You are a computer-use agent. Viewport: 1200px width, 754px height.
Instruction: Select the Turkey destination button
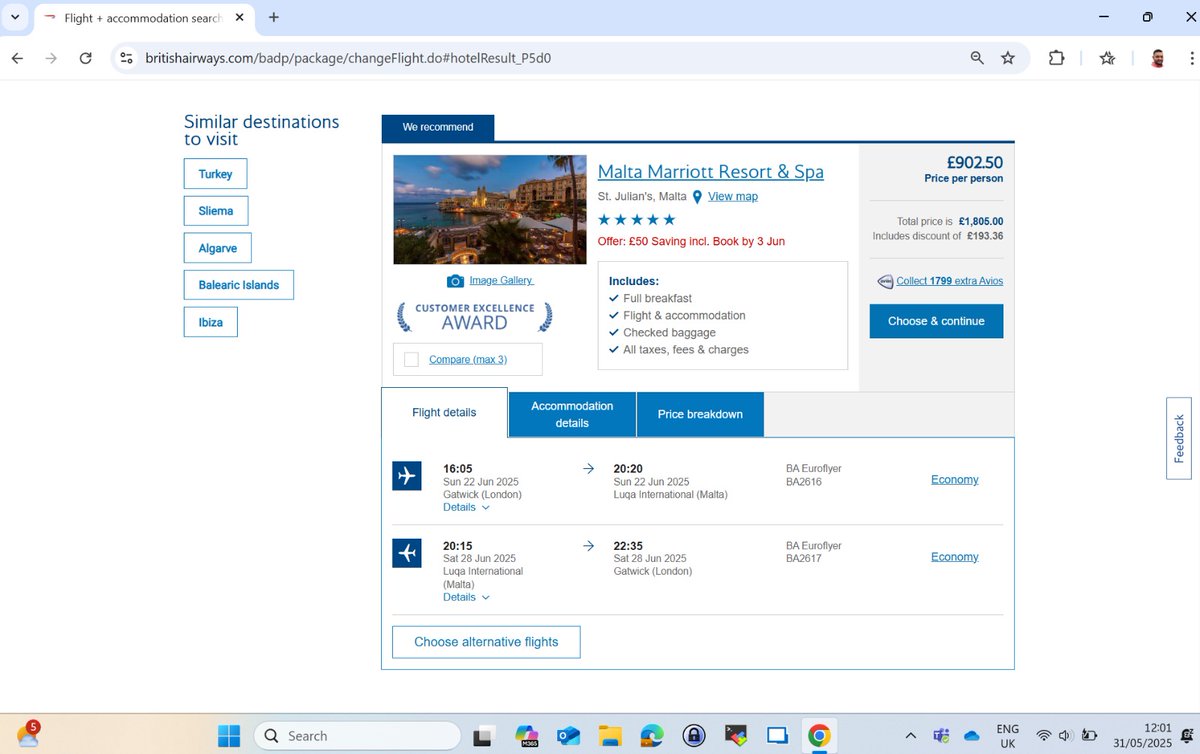coord(215,174)
